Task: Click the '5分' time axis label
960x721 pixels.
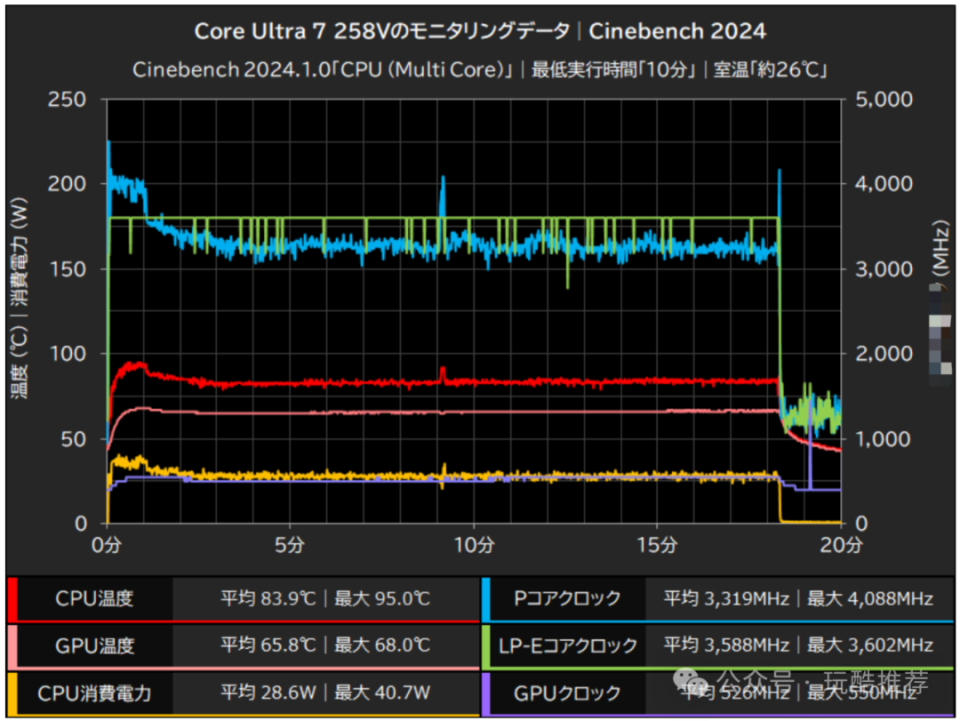Action: pyautogui.click(x=290, y=545)
